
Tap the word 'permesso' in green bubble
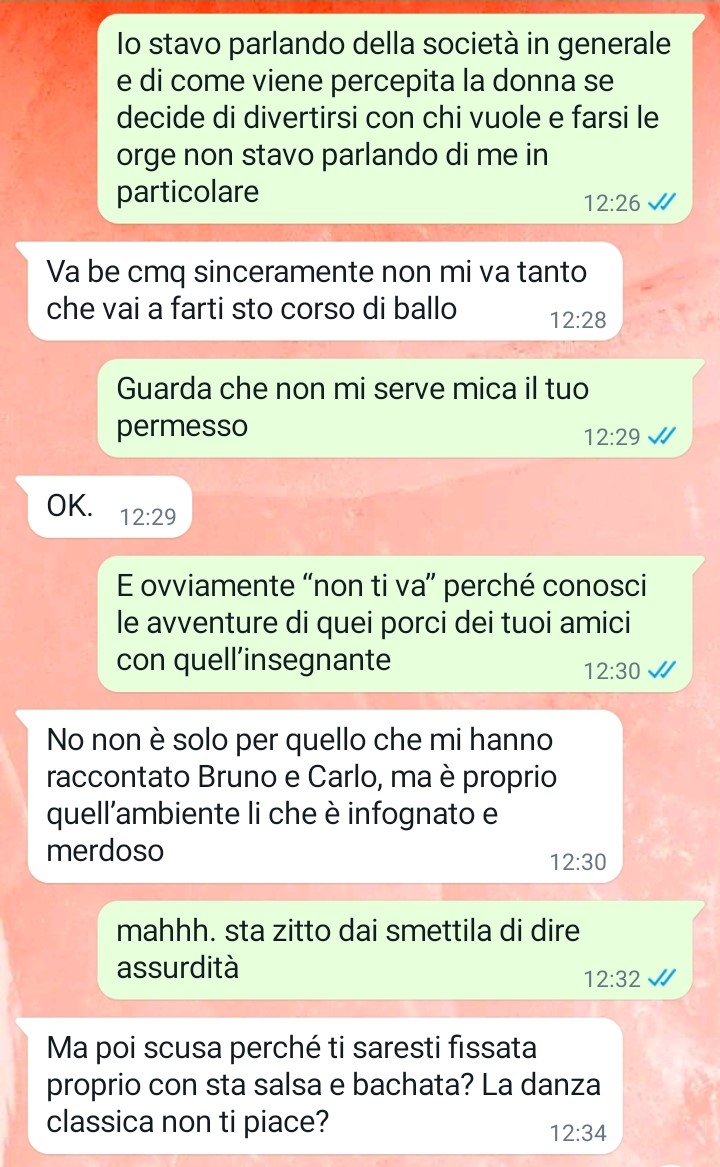[x=182, y=426]
